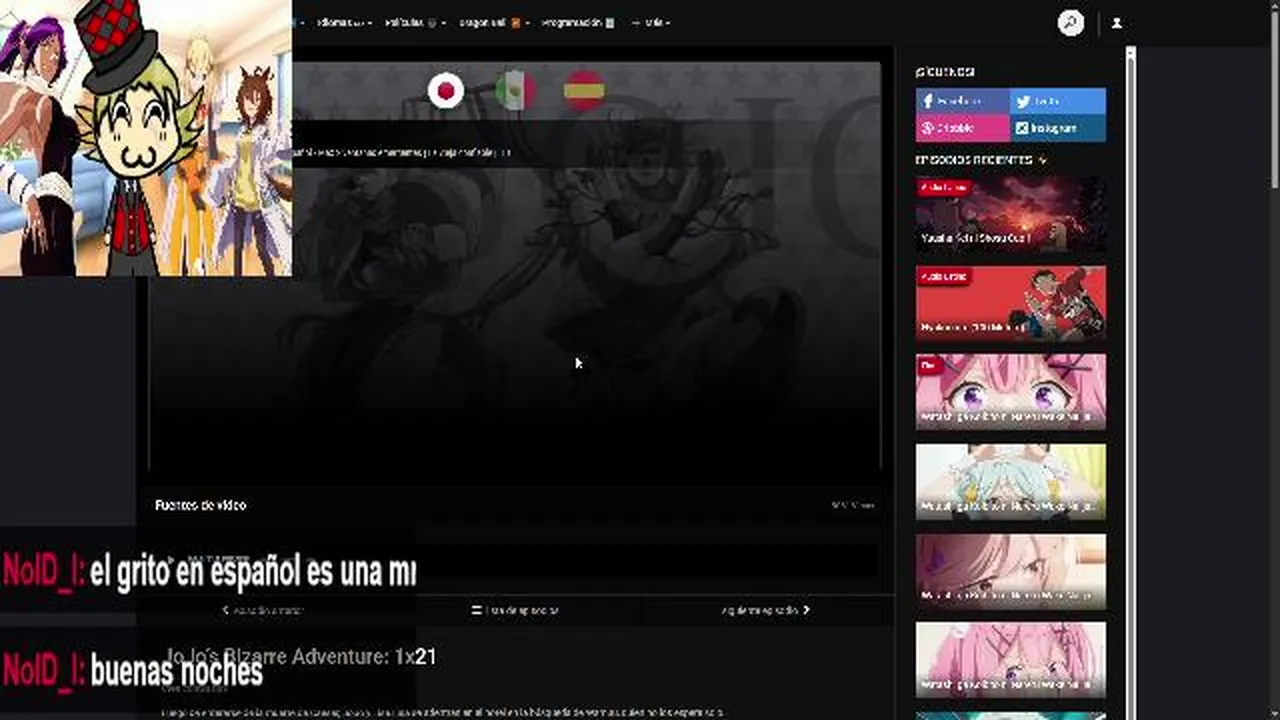Click the 'Fuentes de video' heading
1280x720 pixels.
point(200,505)
